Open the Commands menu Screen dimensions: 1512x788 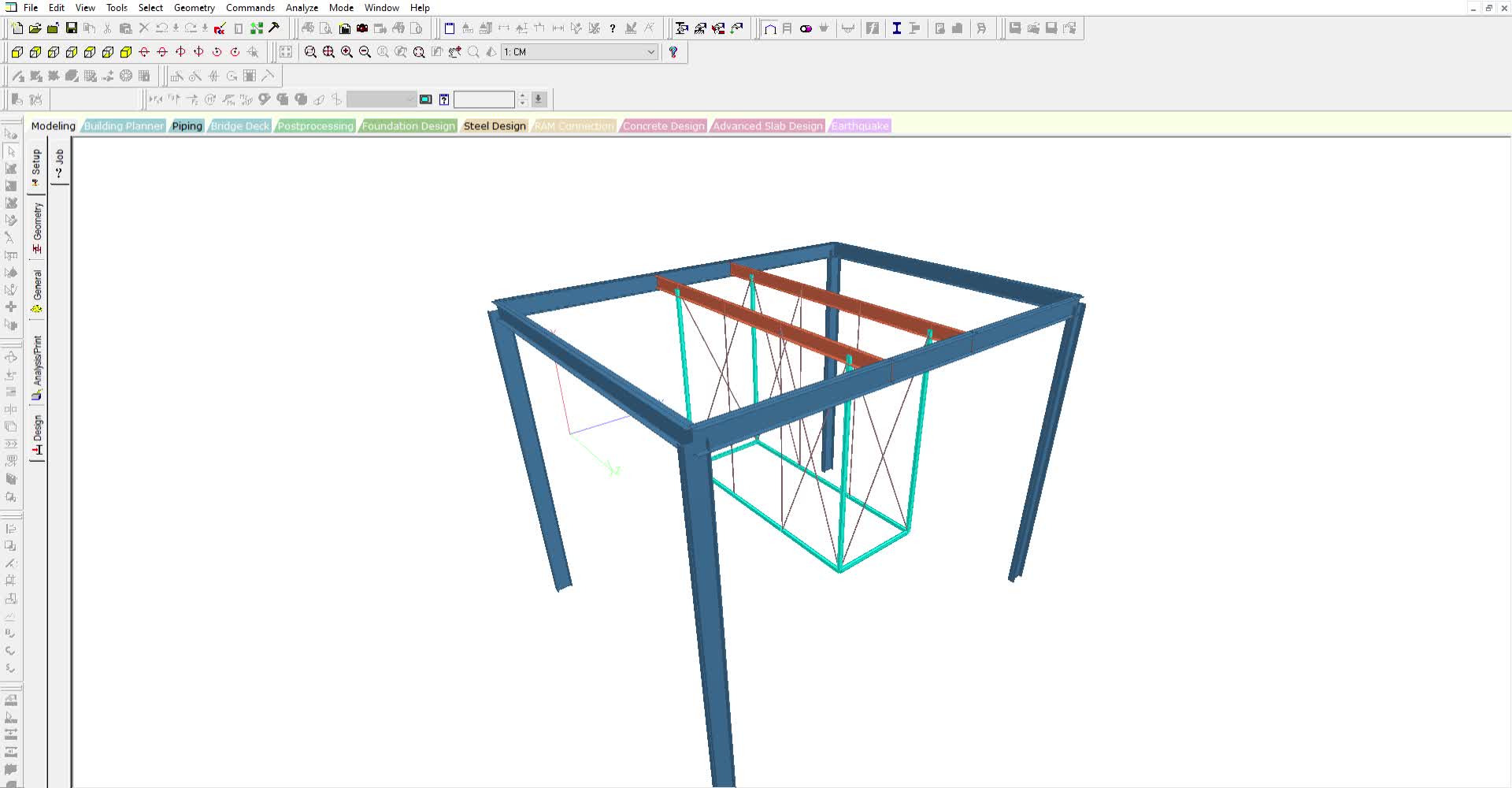[x=250, y=8]
